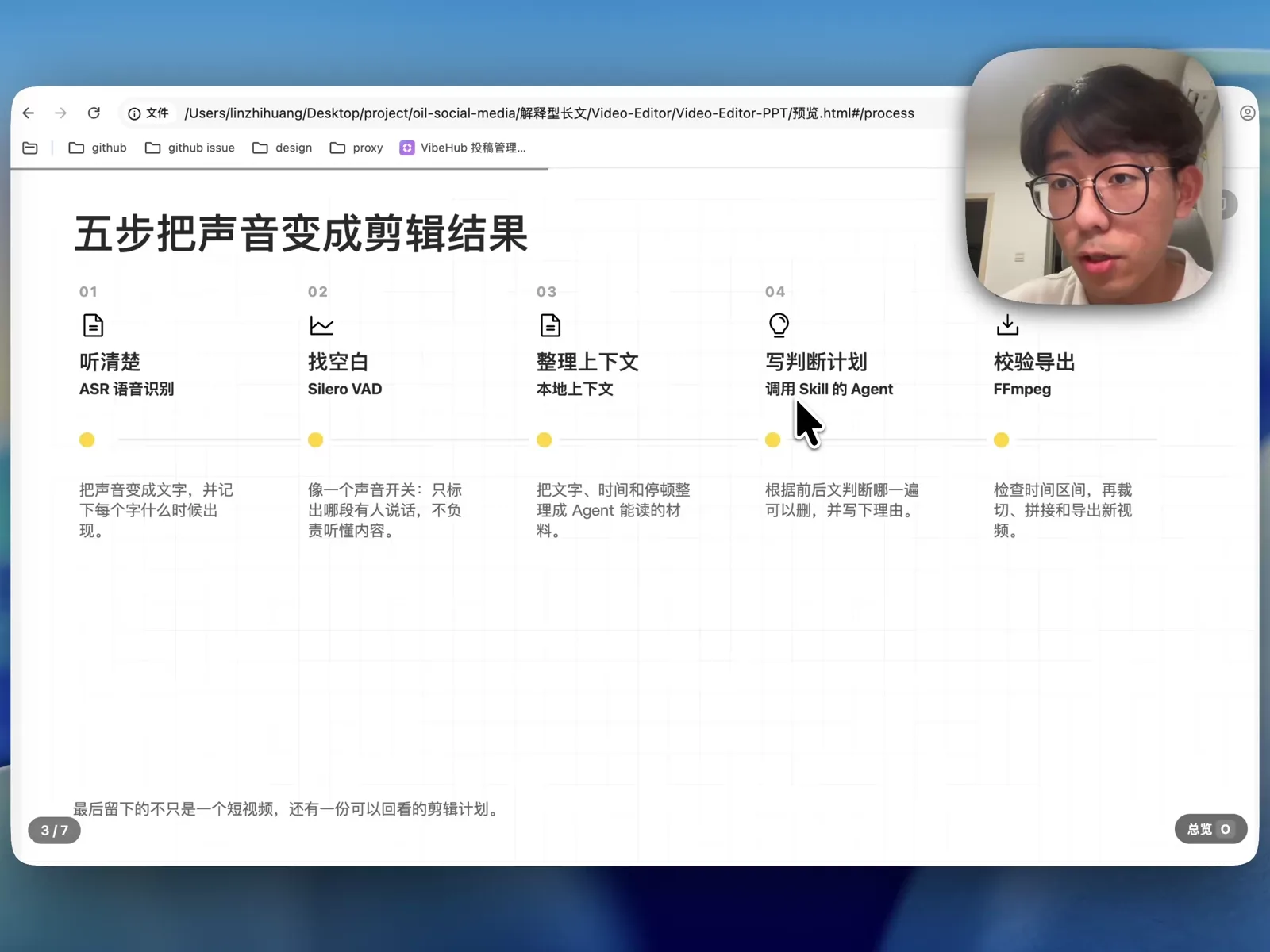Click the document icon above 听清楚
This screenshot has height=952, width=1270.
[93, 325]
